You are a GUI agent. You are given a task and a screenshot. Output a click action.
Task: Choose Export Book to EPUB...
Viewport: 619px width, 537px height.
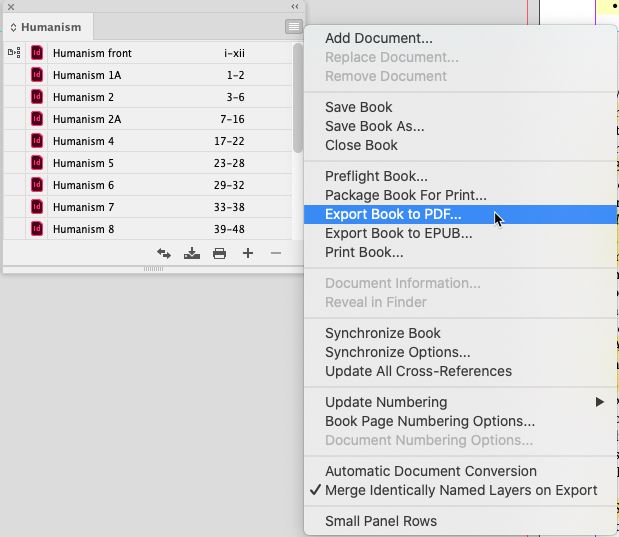click(x=461, y=233)
